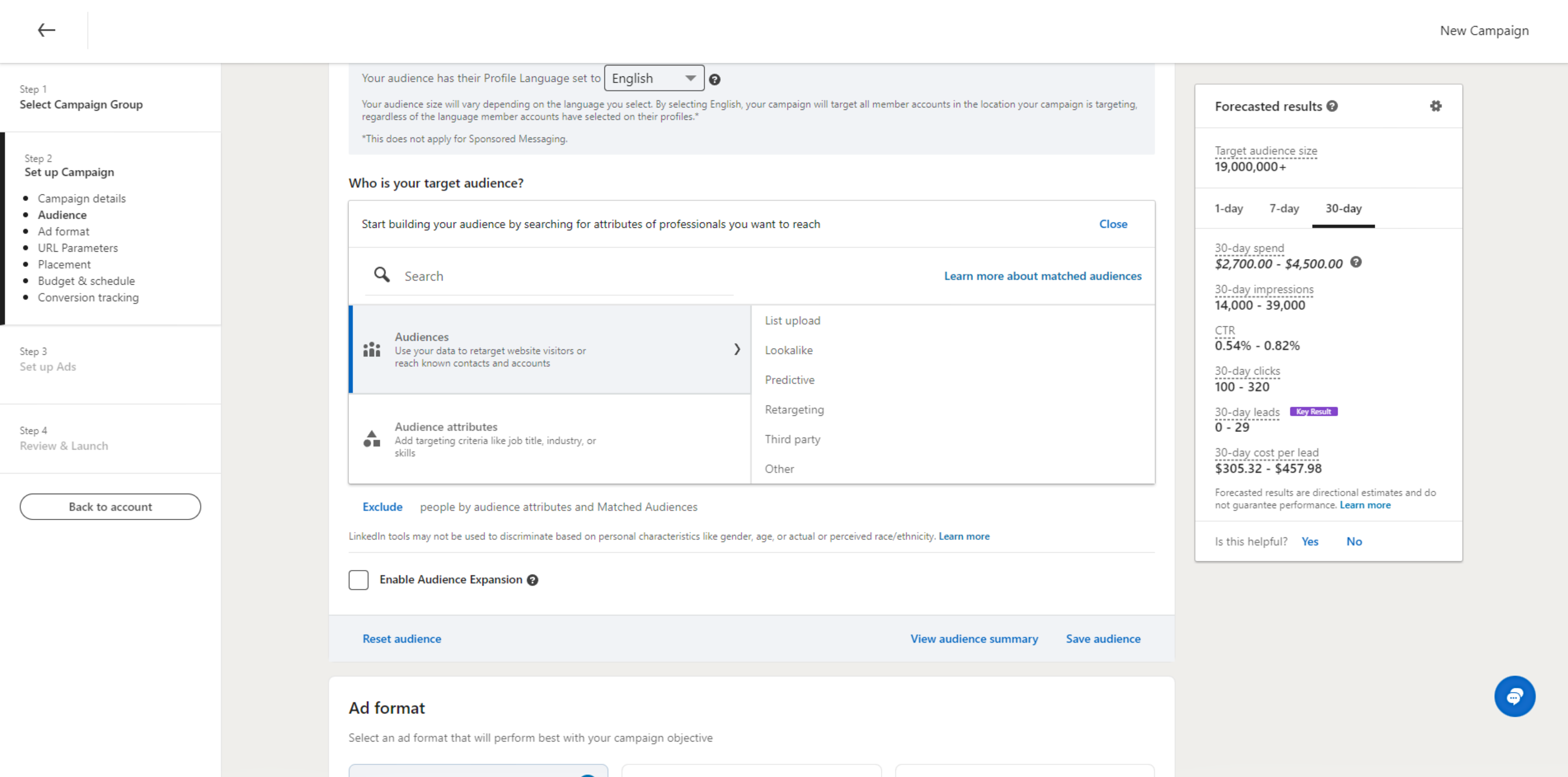Open View audience summary

974,639
